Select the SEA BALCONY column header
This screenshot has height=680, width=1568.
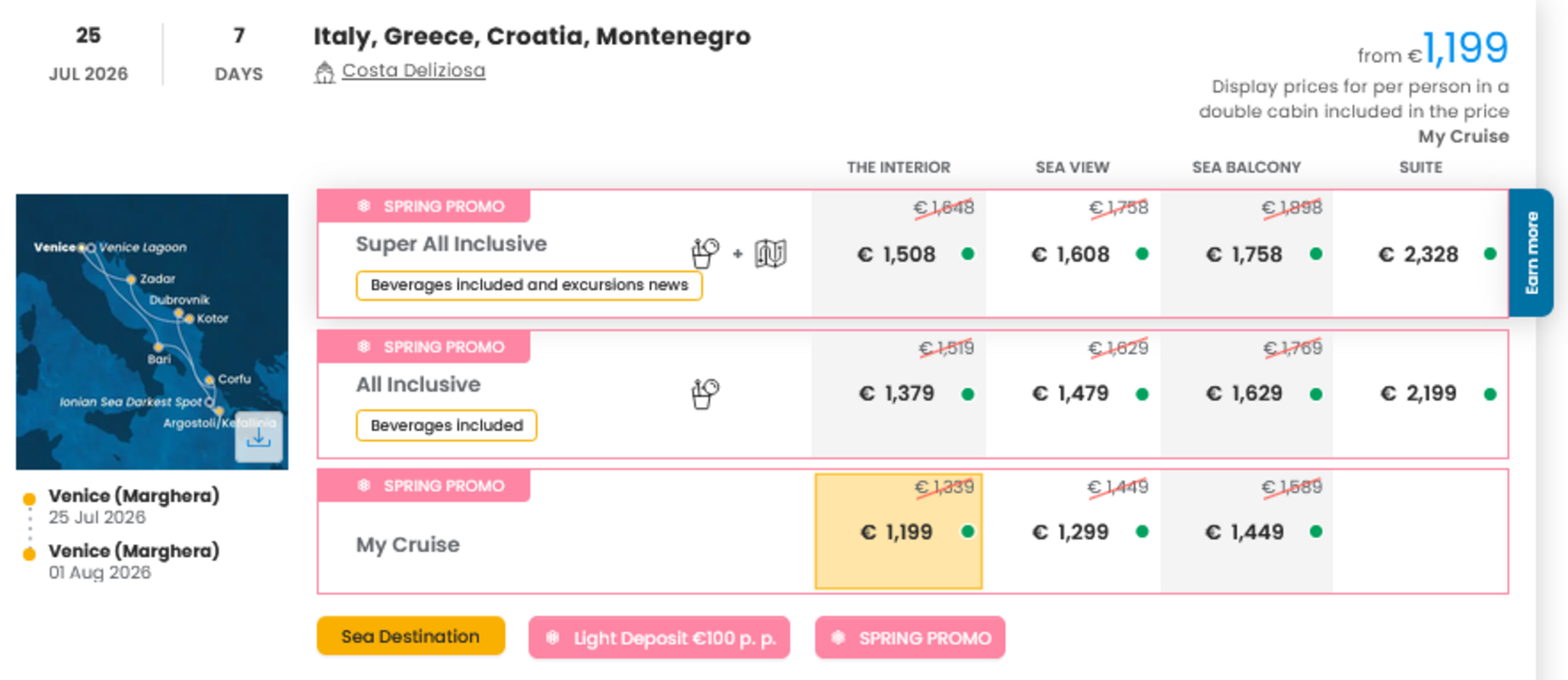pos(1246,167)
